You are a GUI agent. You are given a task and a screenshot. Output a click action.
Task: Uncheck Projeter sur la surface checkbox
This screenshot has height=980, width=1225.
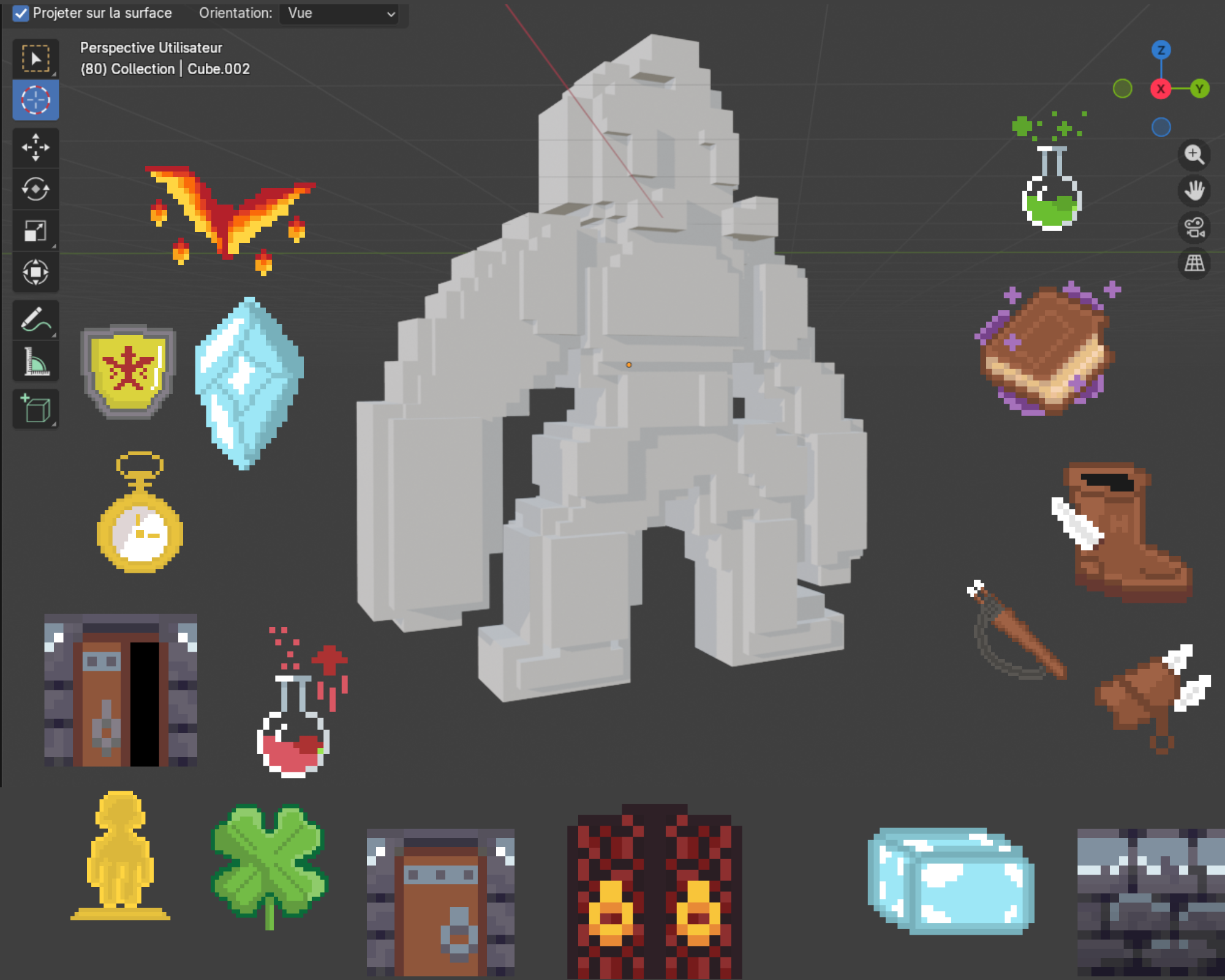[21, 13]
